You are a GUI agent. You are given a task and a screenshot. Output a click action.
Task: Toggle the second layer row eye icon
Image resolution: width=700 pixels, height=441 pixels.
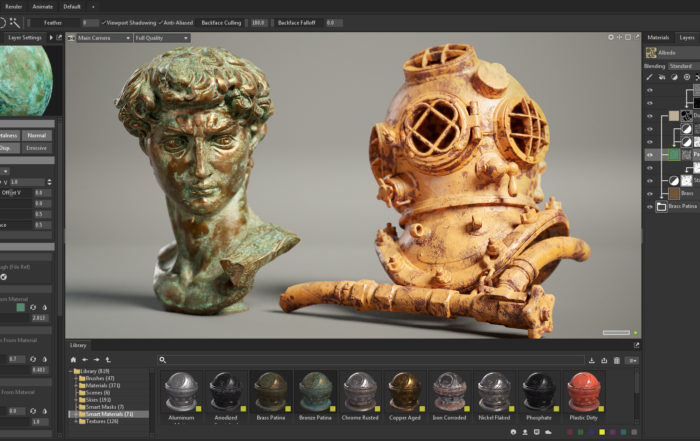(650, 103)
